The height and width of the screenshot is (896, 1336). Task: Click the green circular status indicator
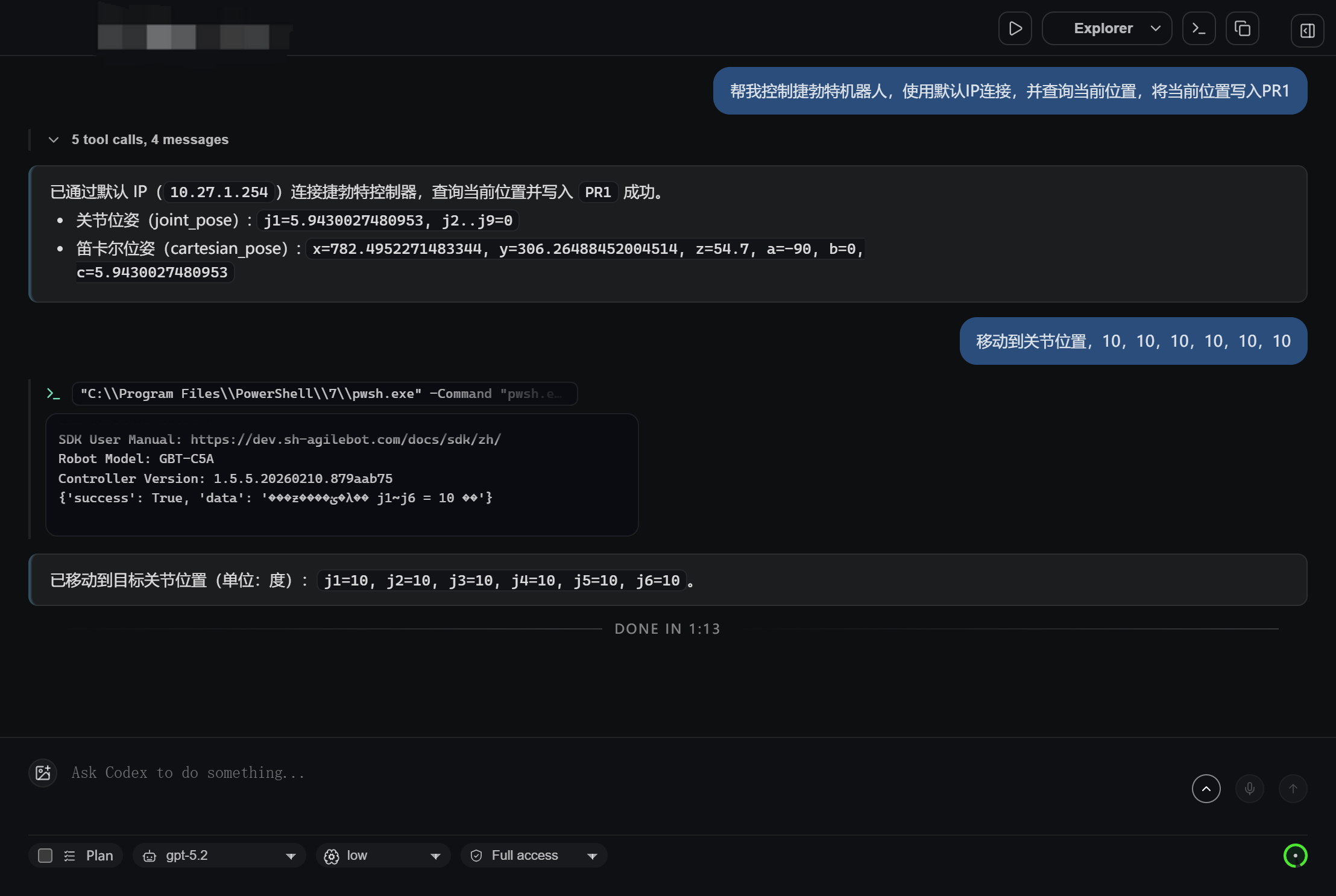1294,855
